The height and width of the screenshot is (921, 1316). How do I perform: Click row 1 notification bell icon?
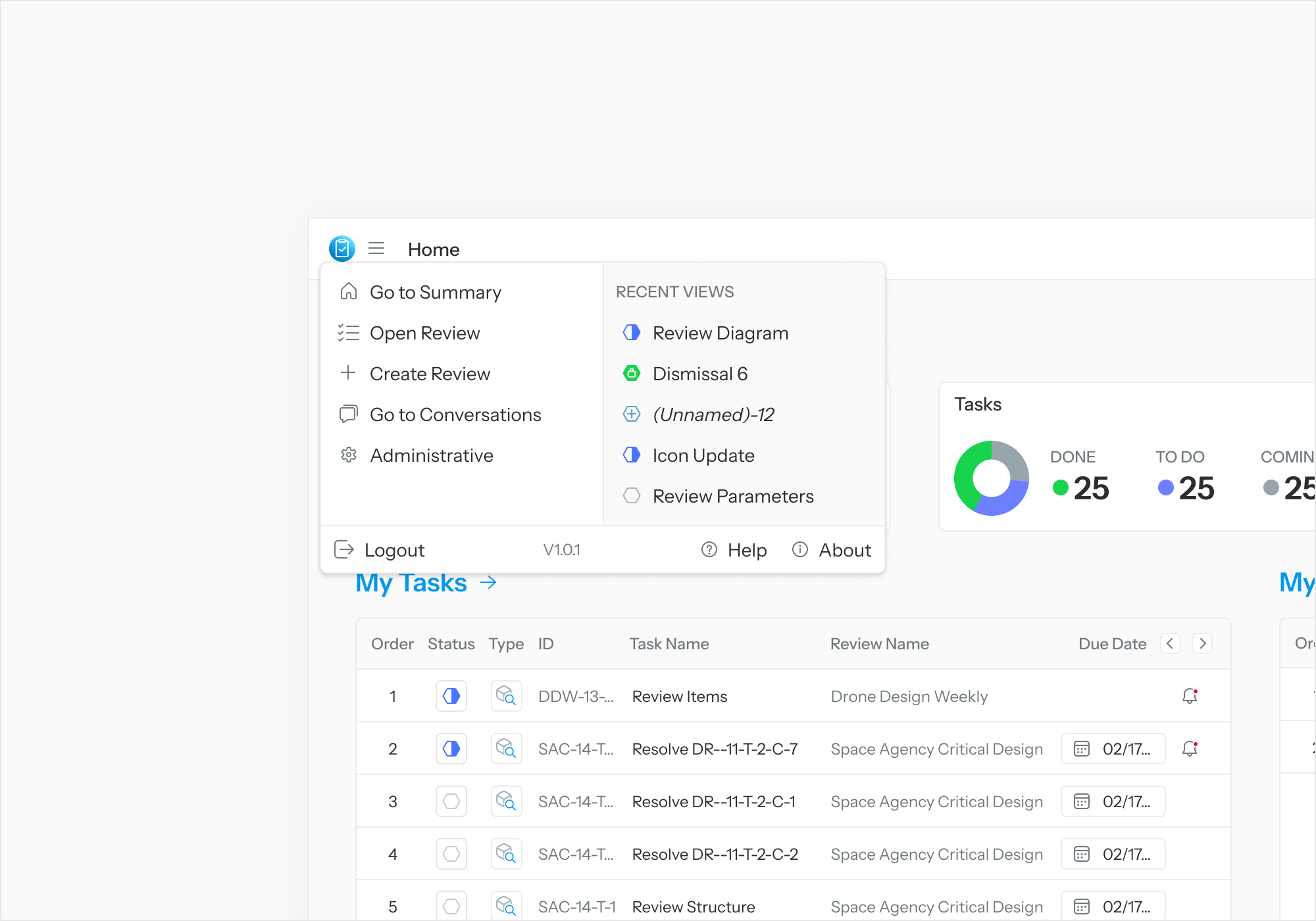1190,696
